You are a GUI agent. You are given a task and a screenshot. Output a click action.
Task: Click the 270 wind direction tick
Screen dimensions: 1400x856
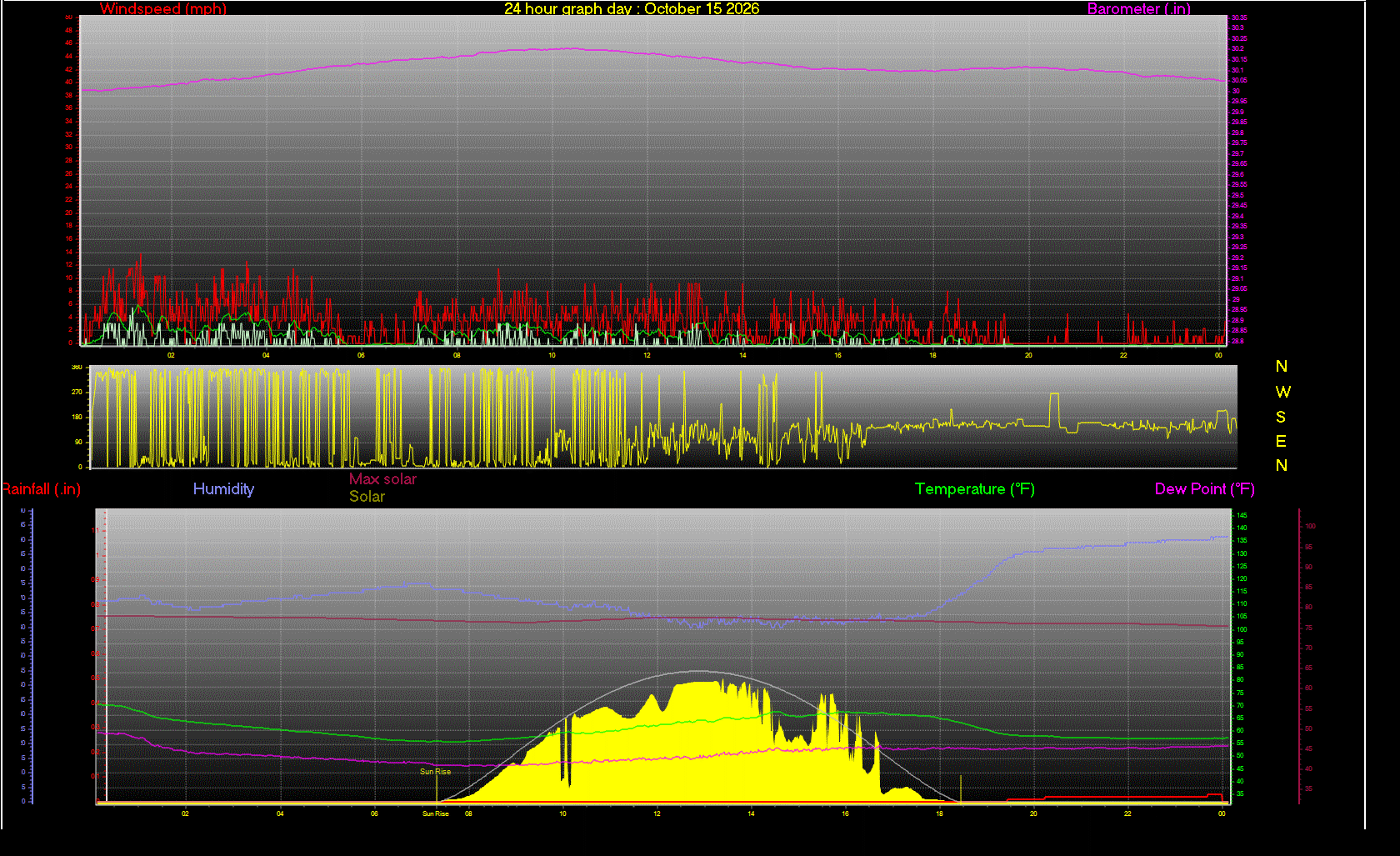(77, 392)
